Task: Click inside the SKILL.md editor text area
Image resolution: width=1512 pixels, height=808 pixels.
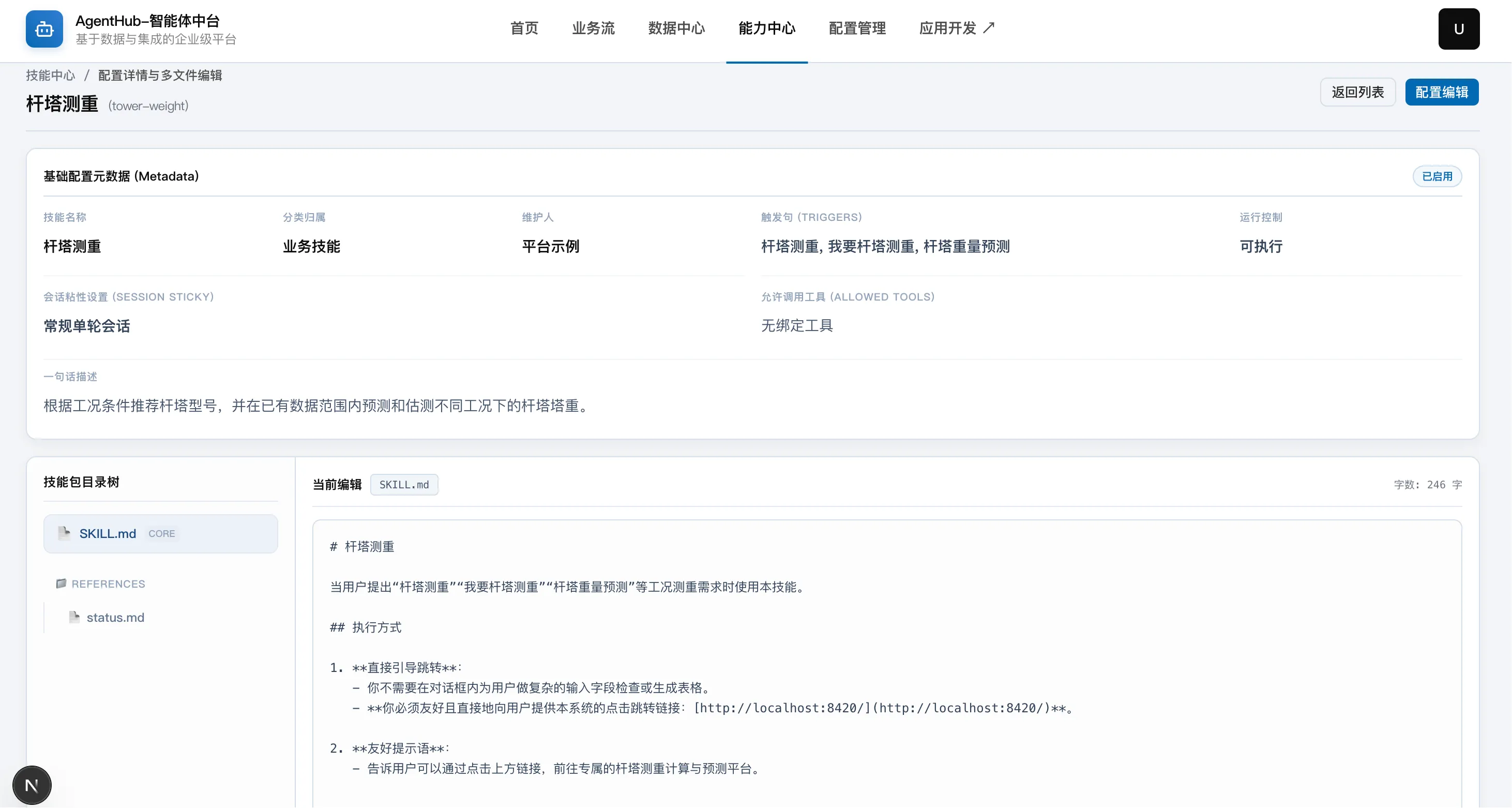Action: [887, 664]
